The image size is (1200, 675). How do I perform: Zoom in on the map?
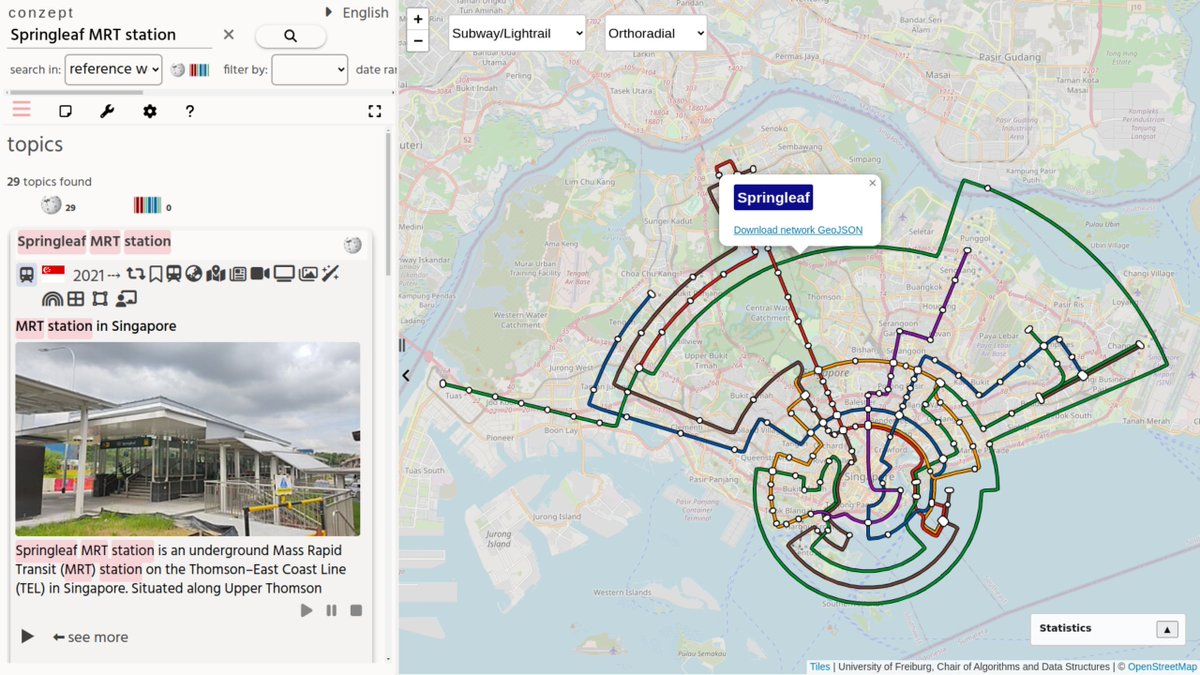(418, 19)
